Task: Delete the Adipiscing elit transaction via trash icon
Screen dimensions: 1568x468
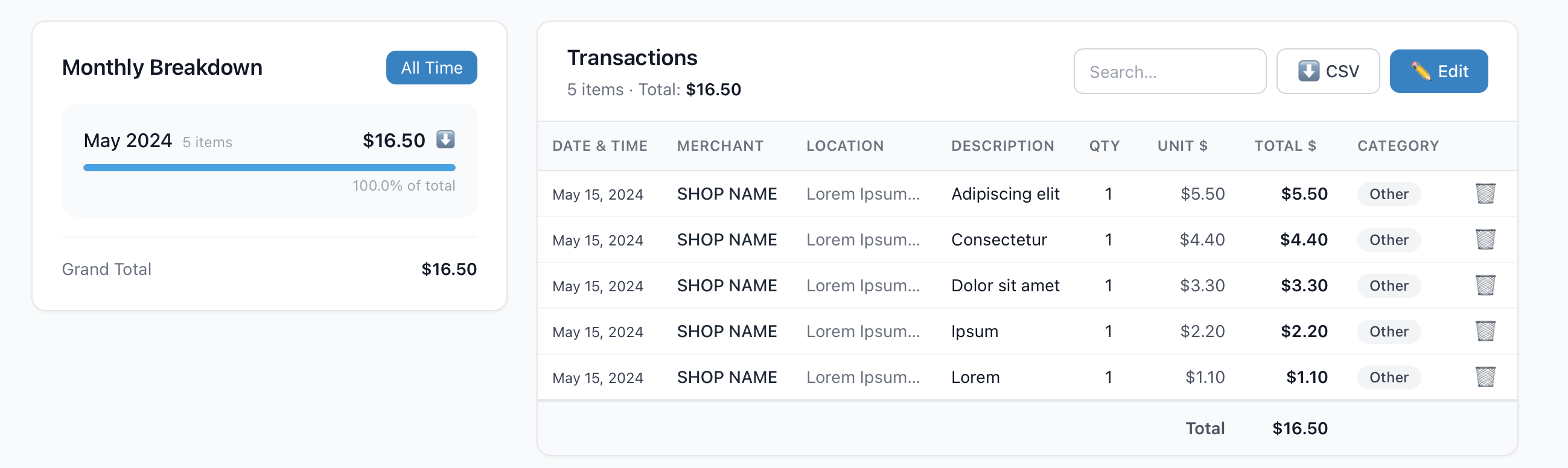Action: 1485,194
